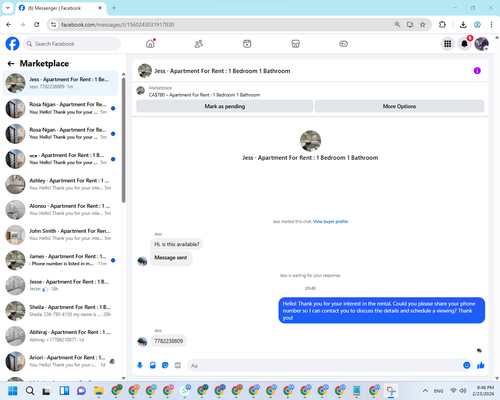
Task: Open the Gaming icon in the top navigation
Action: pyautogui.click(x=343, y=44)
